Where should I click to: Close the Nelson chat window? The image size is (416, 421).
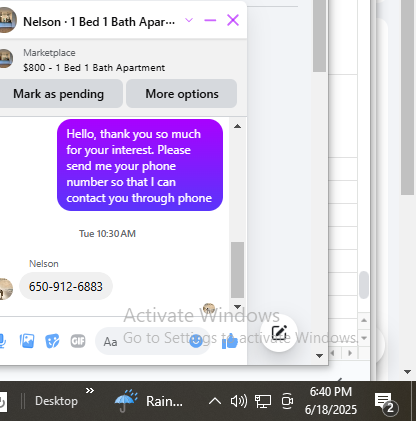[233, 20]
